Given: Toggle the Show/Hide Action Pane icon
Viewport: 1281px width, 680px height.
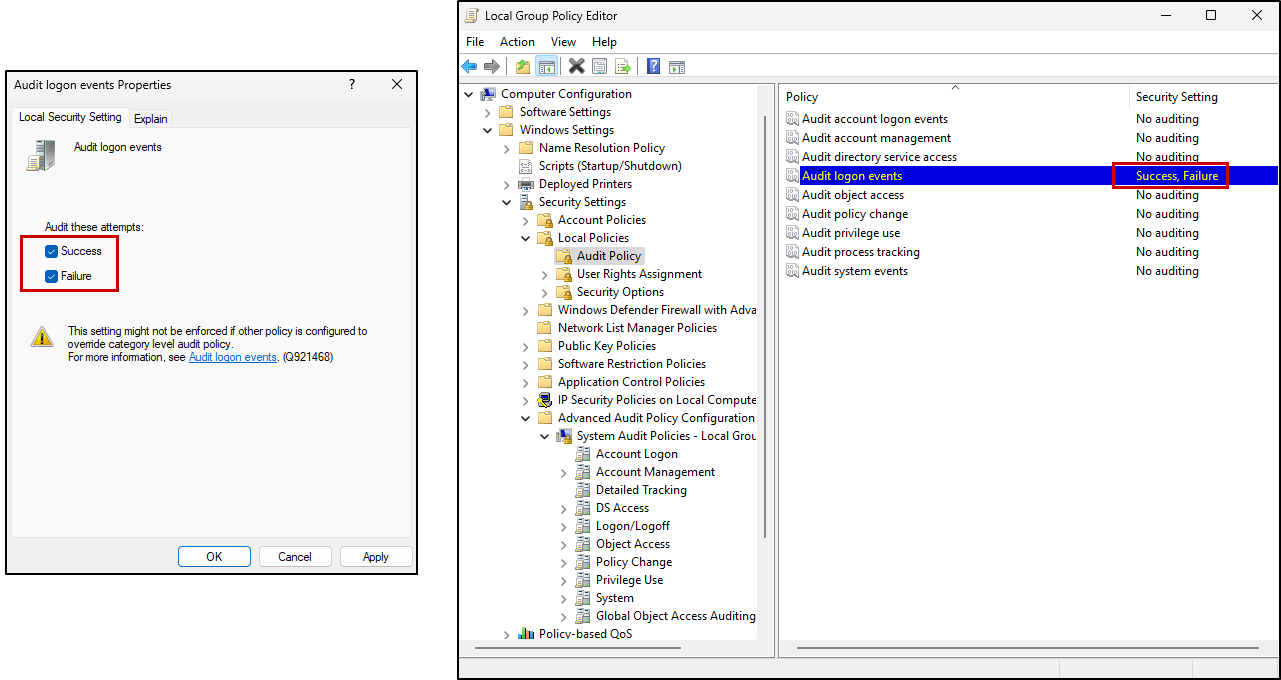Looking at the screenshot, I should tap(677, 67).
